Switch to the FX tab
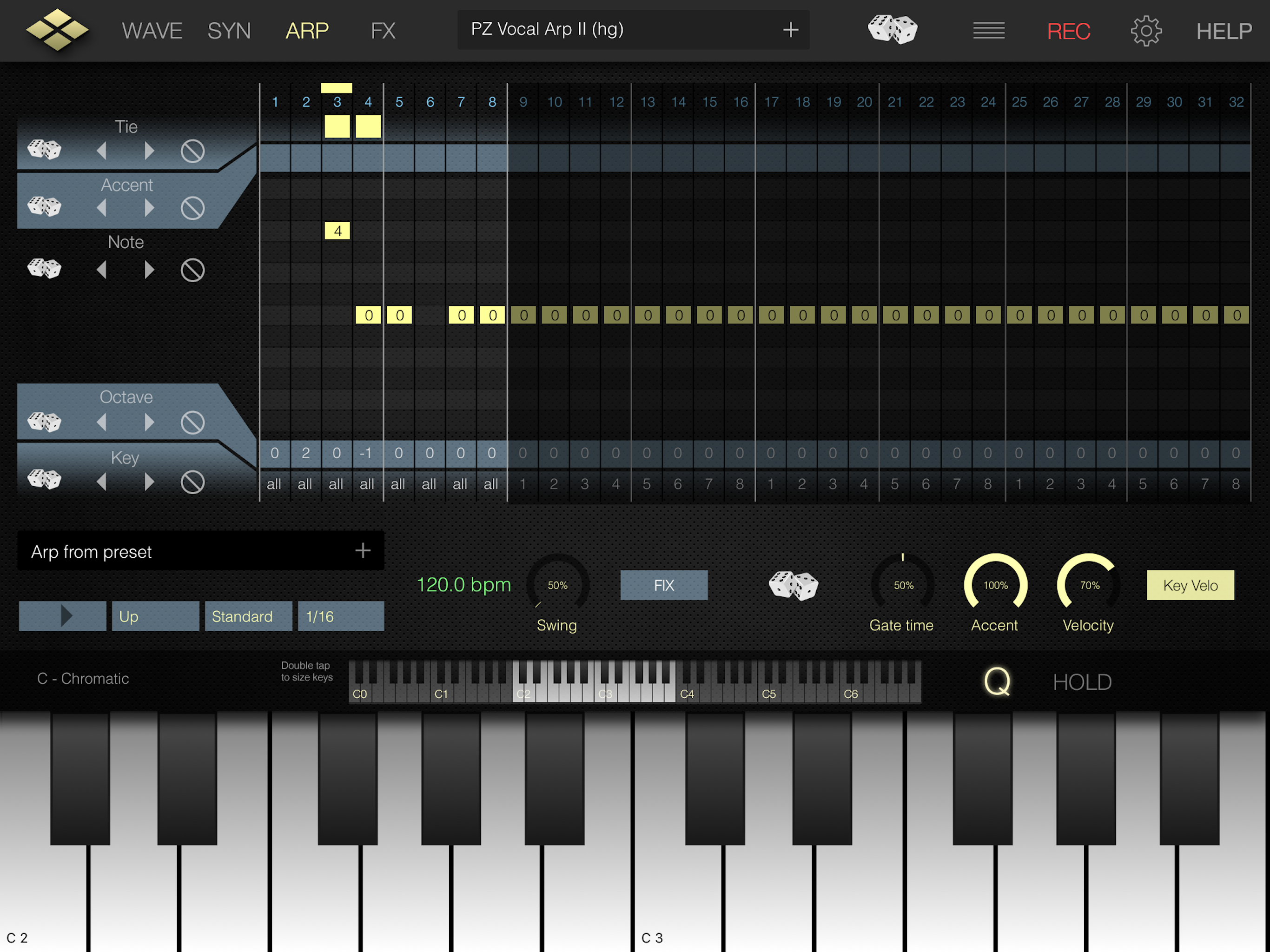This screenshot has height=952, width=1270. pos(383,30)
